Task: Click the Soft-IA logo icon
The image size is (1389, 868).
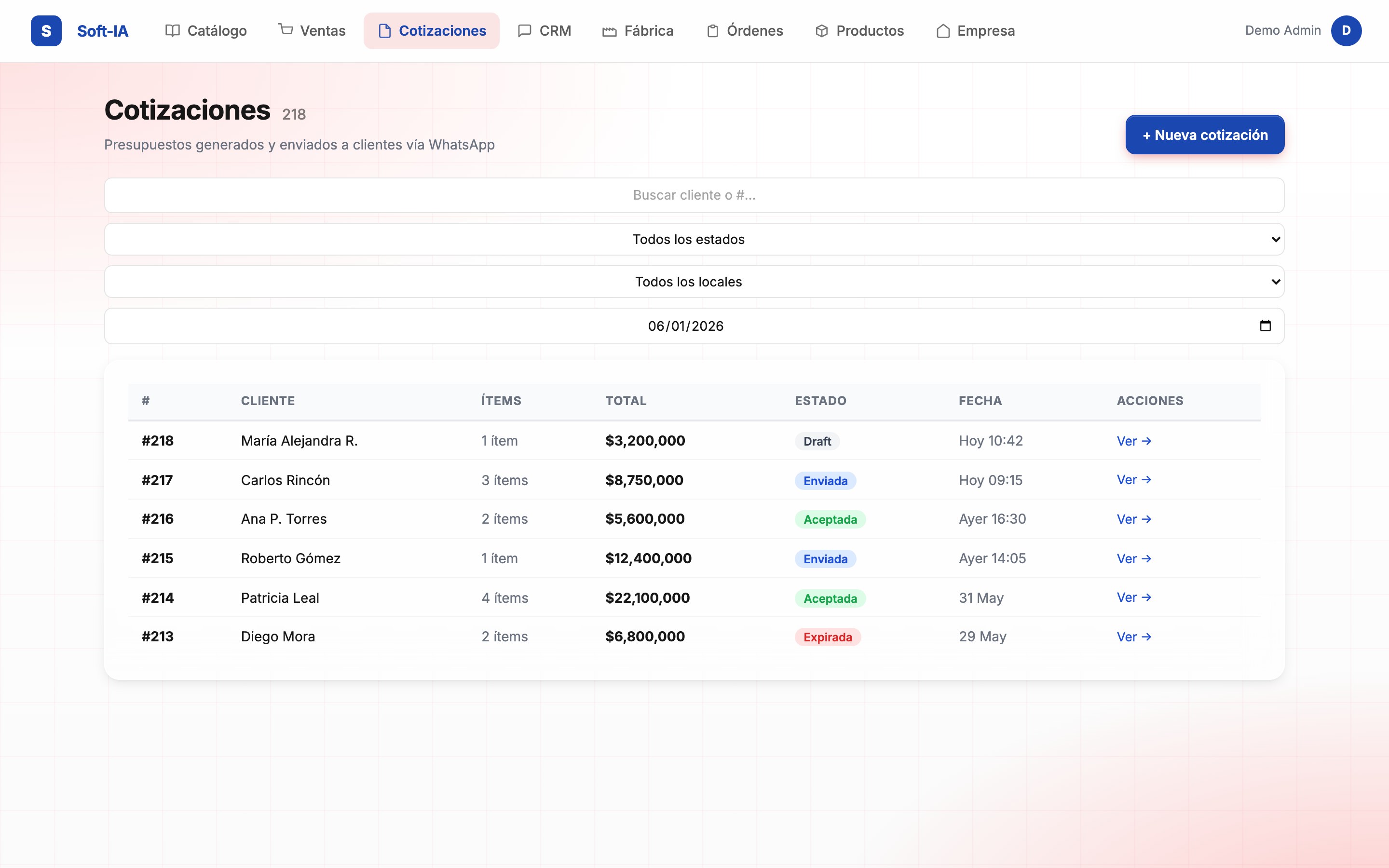Action: (46, 31)
